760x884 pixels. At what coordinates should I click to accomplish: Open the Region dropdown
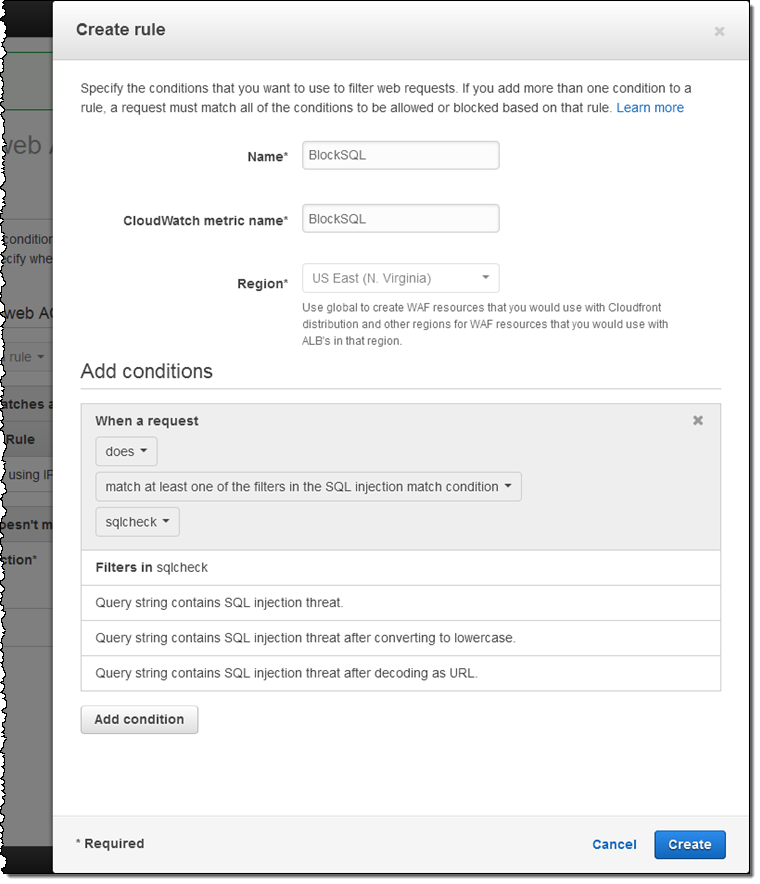coord(400,278)
